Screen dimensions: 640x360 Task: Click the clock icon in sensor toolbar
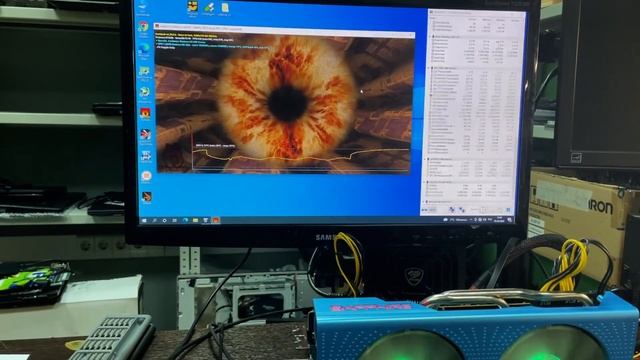(483, 210)
